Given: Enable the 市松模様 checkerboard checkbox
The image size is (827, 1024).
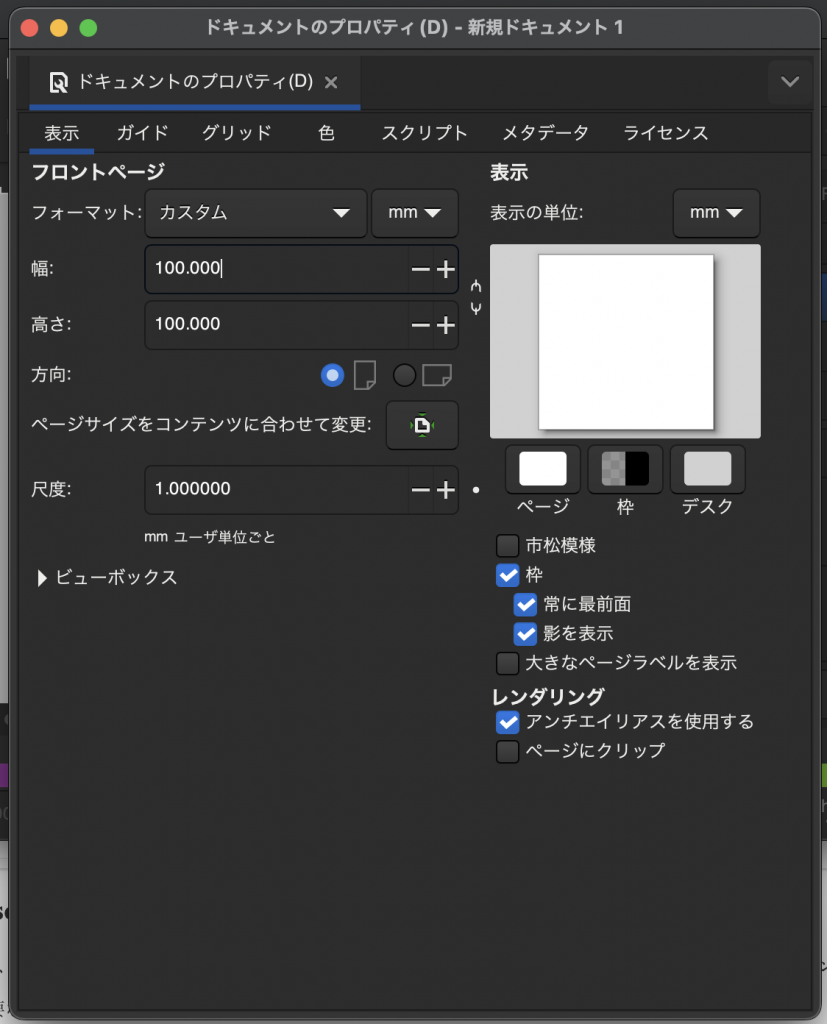Looking at the screenshot, I should click(x=508, y=545).
